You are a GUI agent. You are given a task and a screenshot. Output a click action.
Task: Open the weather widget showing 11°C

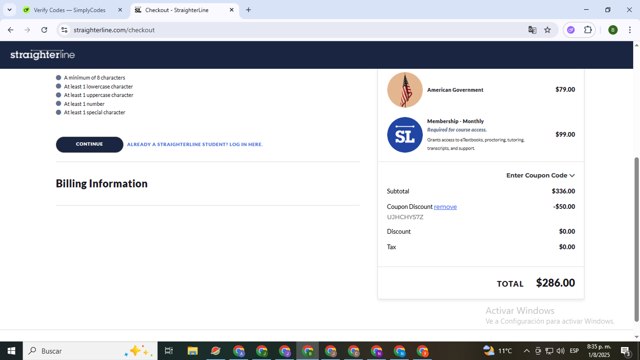click(497, 351)
